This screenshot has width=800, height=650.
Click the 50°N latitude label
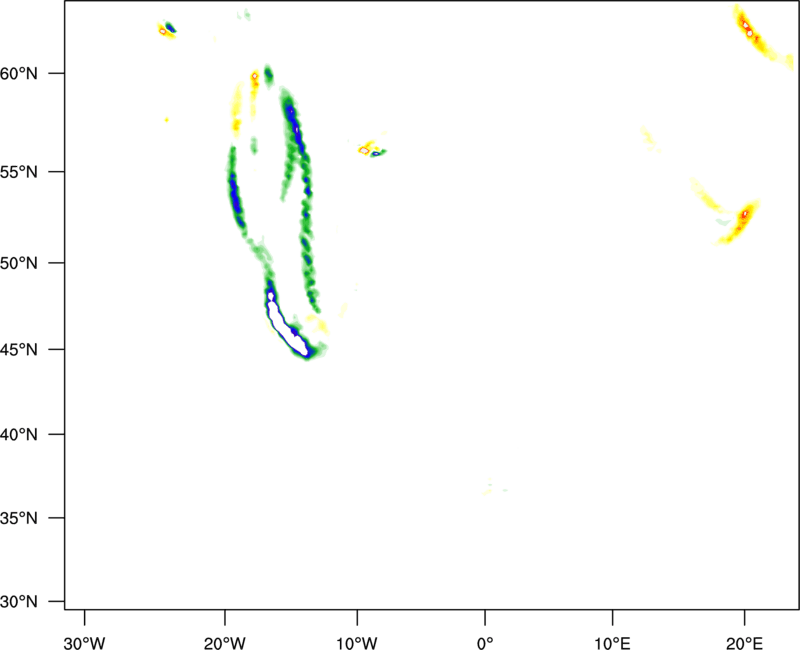pyautogui.click(x=19, y=263)
